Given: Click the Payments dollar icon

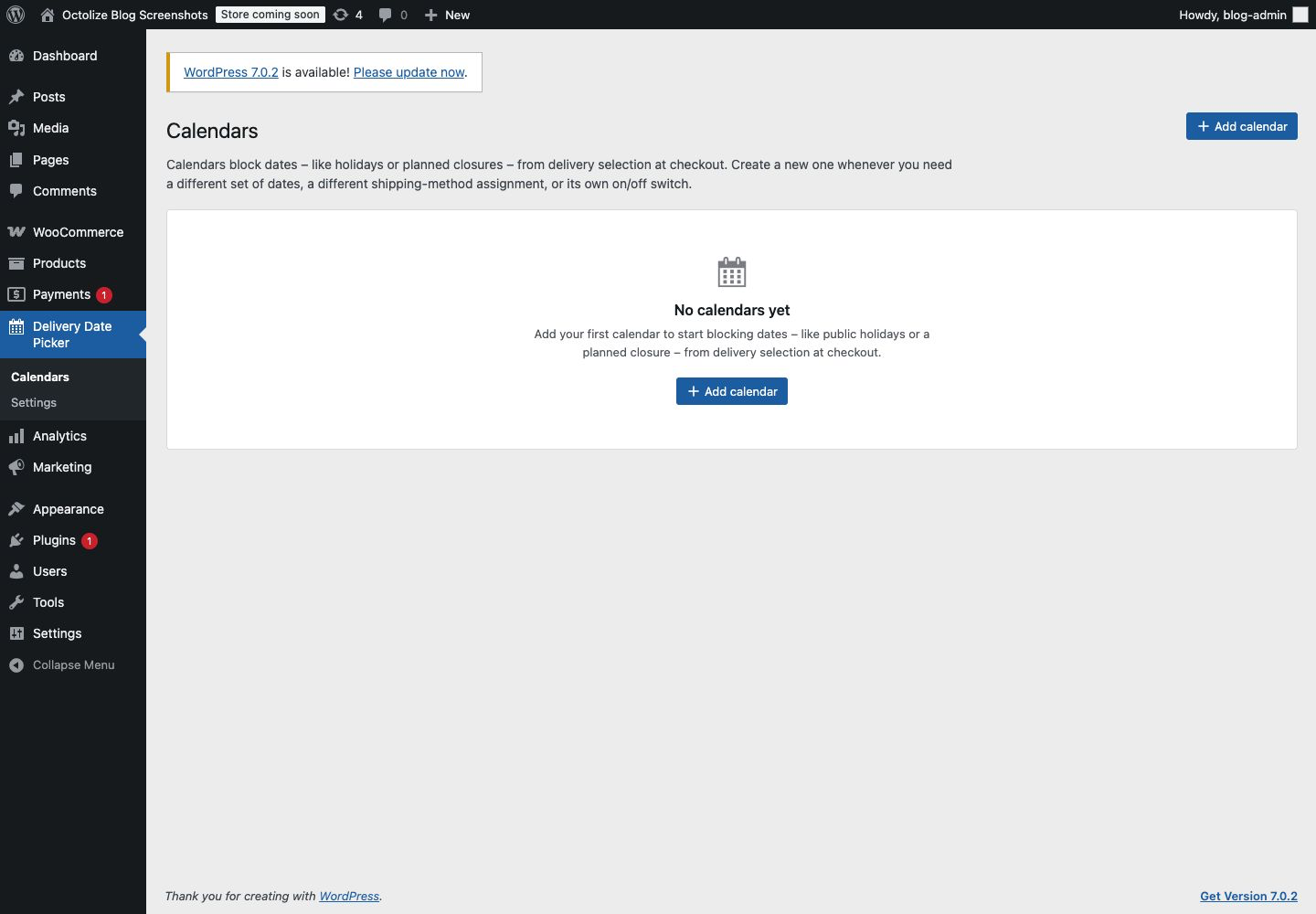Looking at the screenshot, I should click(16, 294).
